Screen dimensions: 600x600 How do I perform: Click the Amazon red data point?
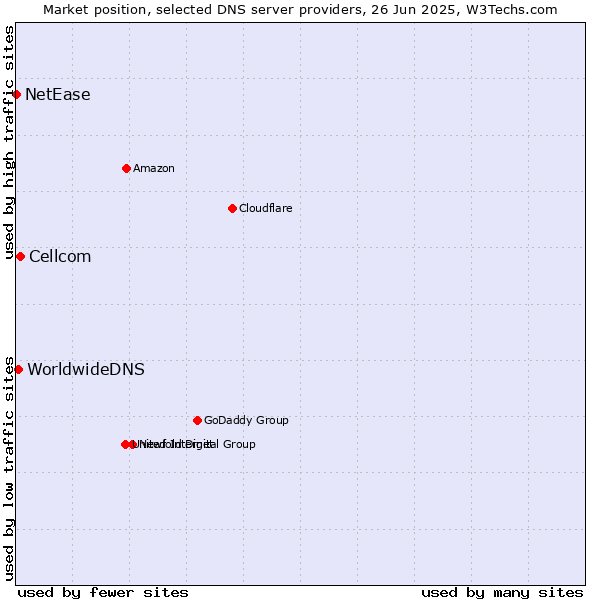point(127,169)
